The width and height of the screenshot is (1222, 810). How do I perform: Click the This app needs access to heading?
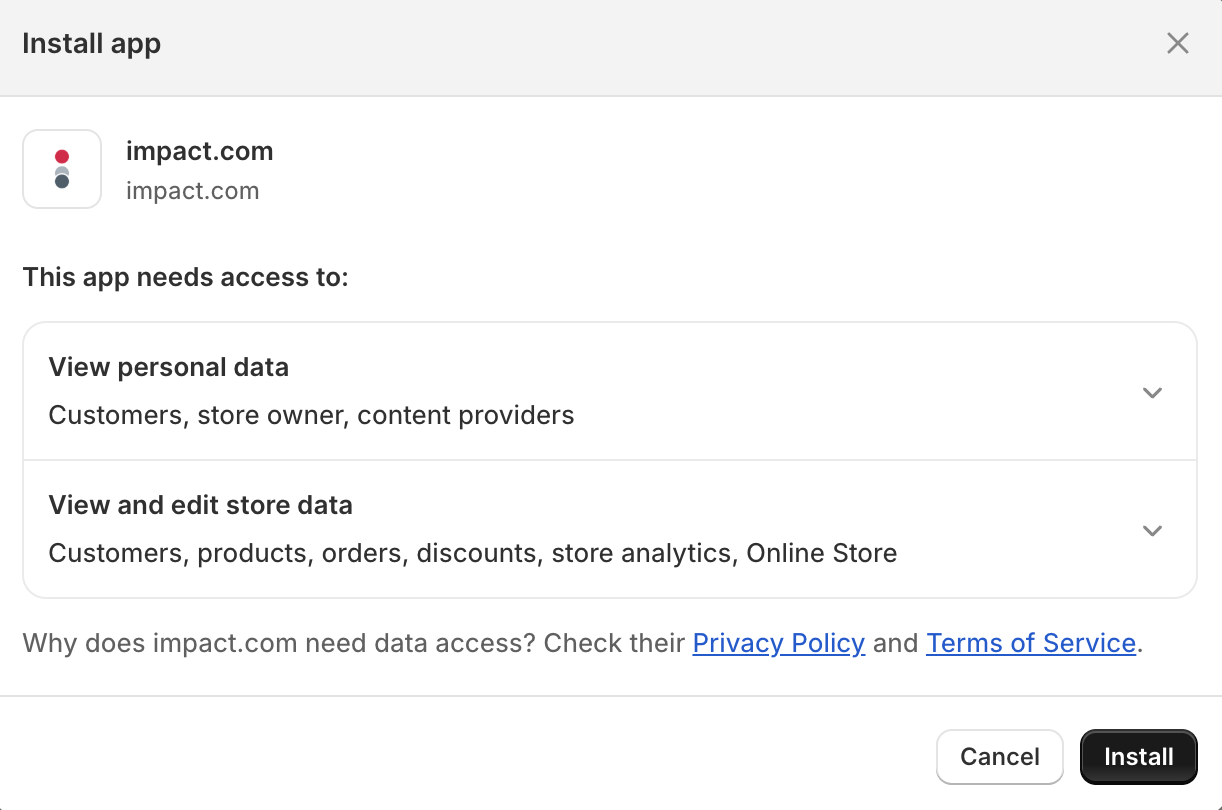pos(185,277)
